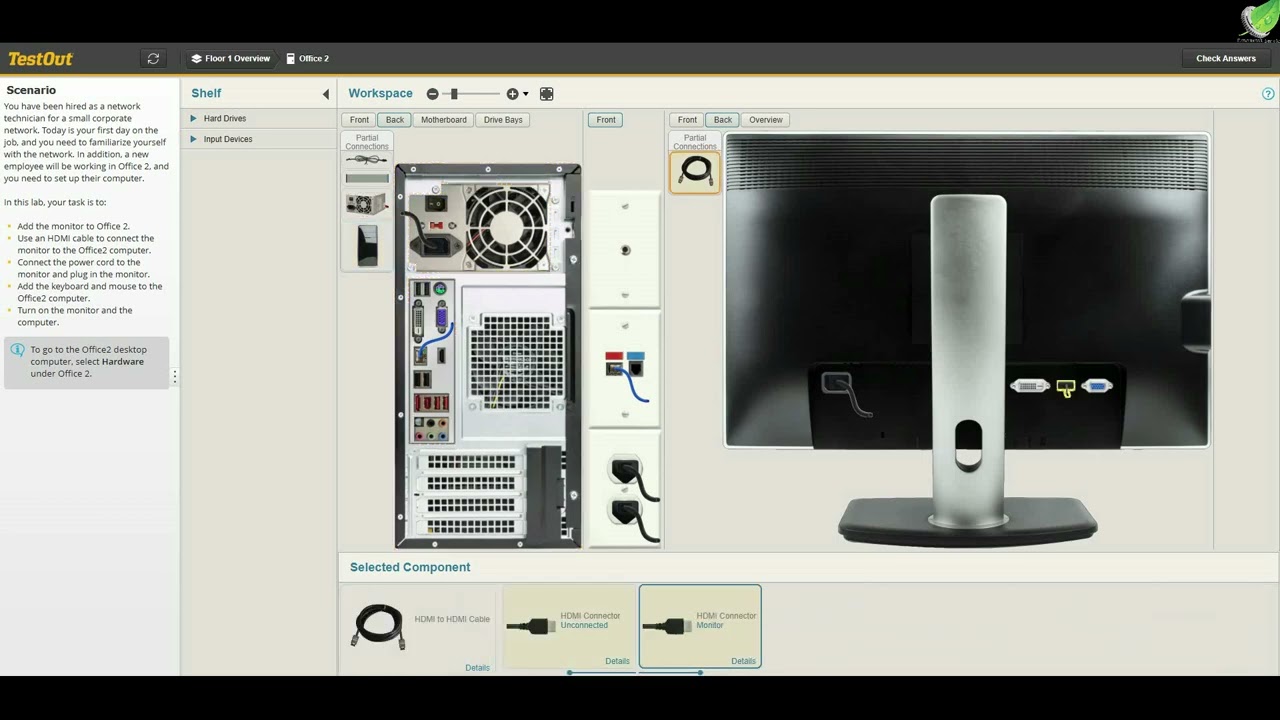1280x720 pixels.
Task: Select the HDMI cable in monitor Partial Connections
Action: tap(694, 172)
